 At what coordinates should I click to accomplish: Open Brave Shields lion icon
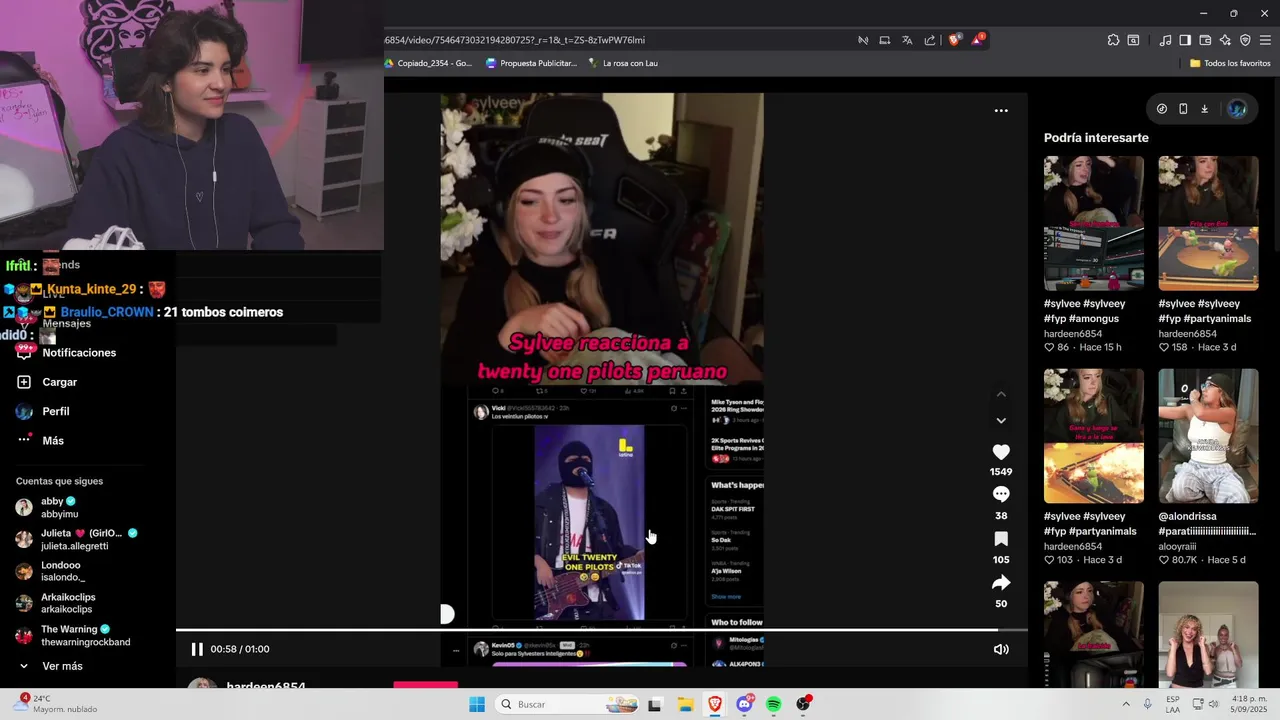[x=954, y=40]
